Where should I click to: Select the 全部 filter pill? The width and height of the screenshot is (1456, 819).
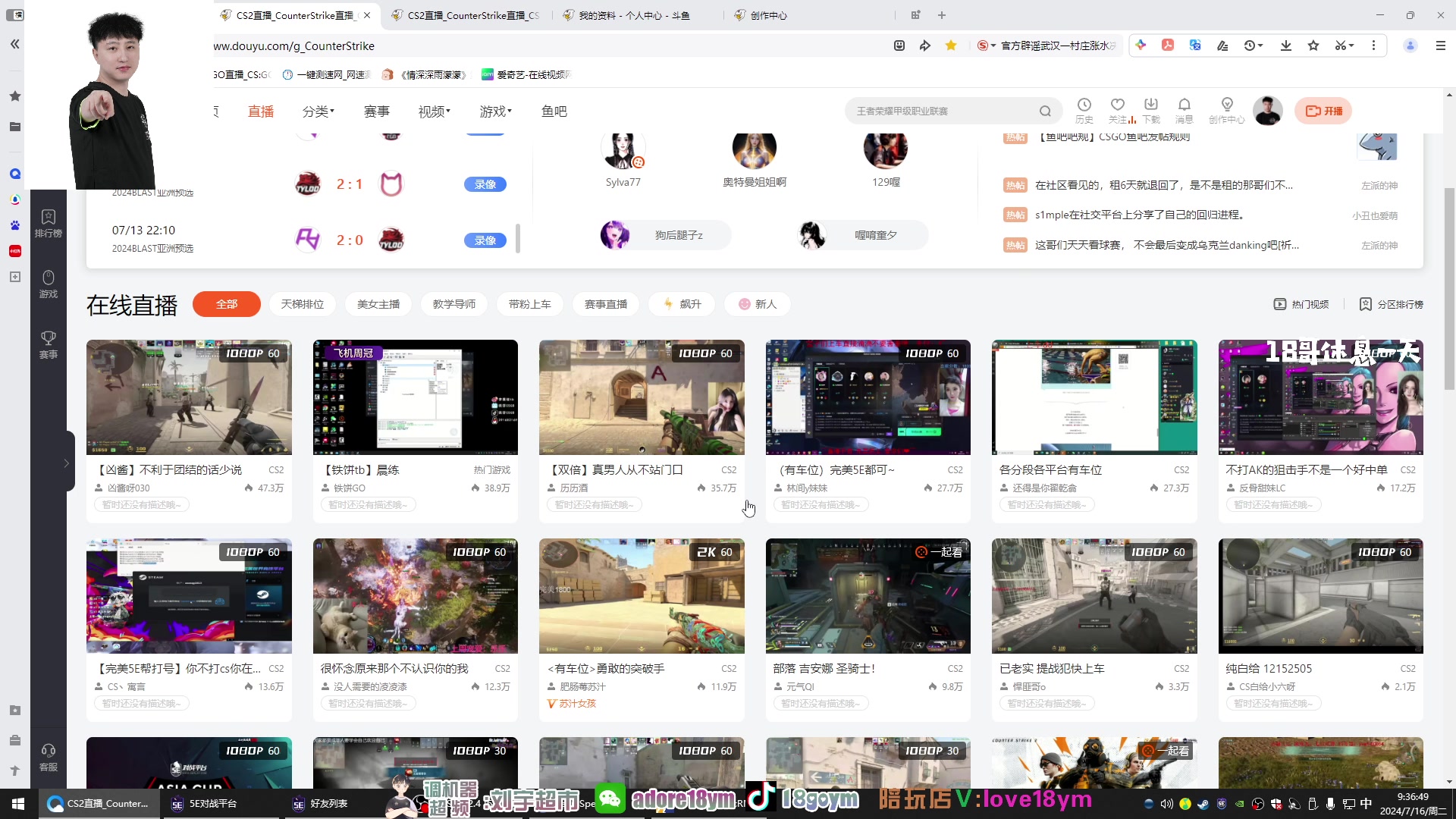[x=227, y=304]
